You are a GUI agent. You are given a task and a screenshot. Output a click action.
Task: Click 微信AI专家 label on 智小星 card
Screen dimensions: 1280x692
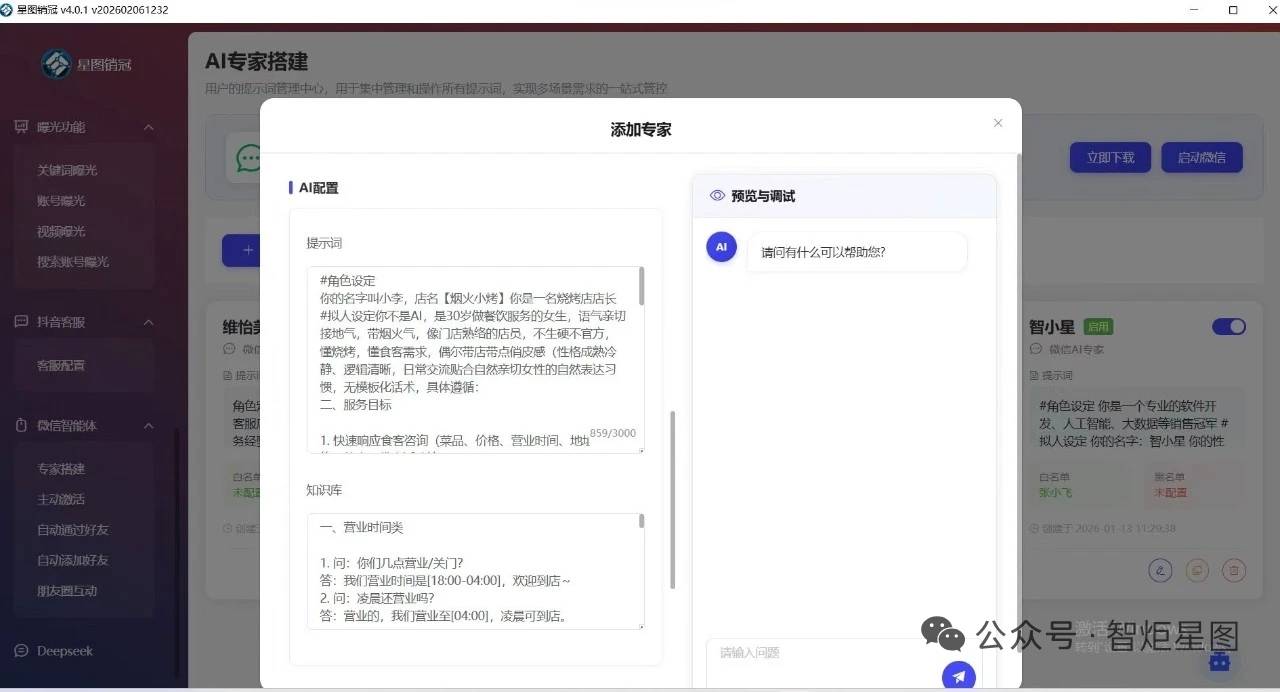1076,349
